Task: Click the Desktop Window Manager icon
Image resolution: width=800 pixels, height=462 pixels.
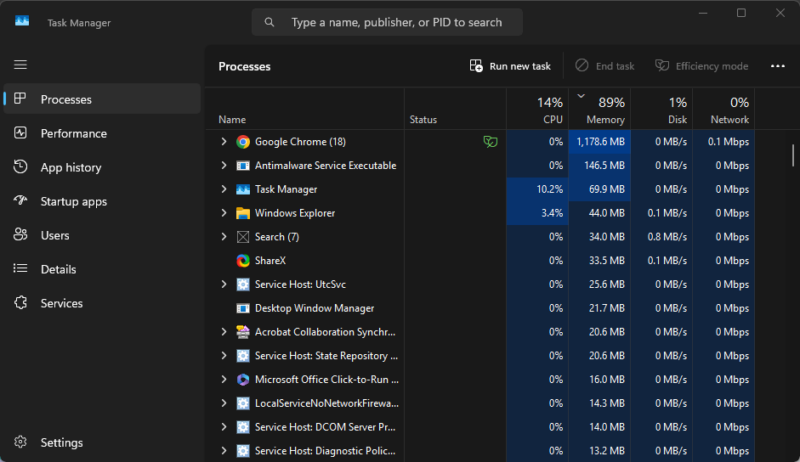Action: 243,308
